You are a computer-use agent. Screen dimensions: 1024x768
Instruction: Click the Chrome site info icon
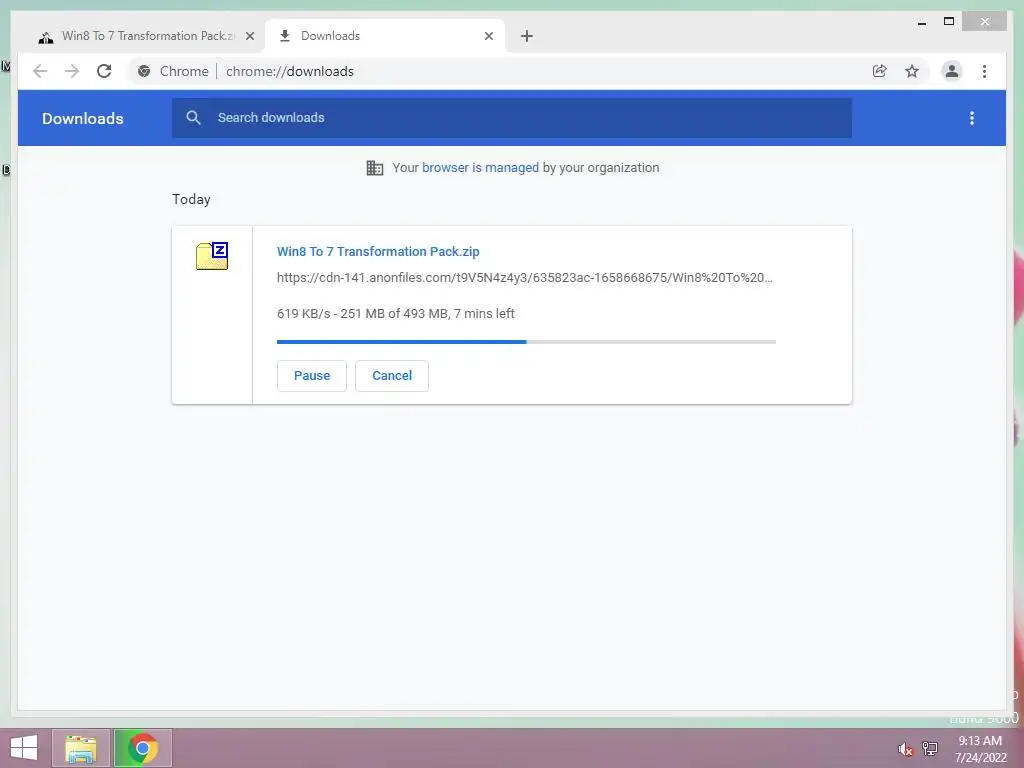pos(144,71)
